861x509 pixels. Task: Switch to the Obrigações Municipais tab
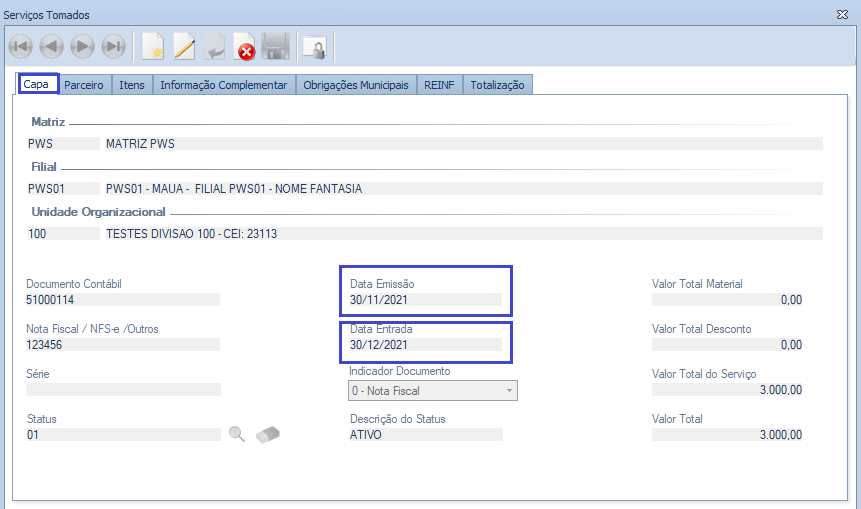(356, 85)
